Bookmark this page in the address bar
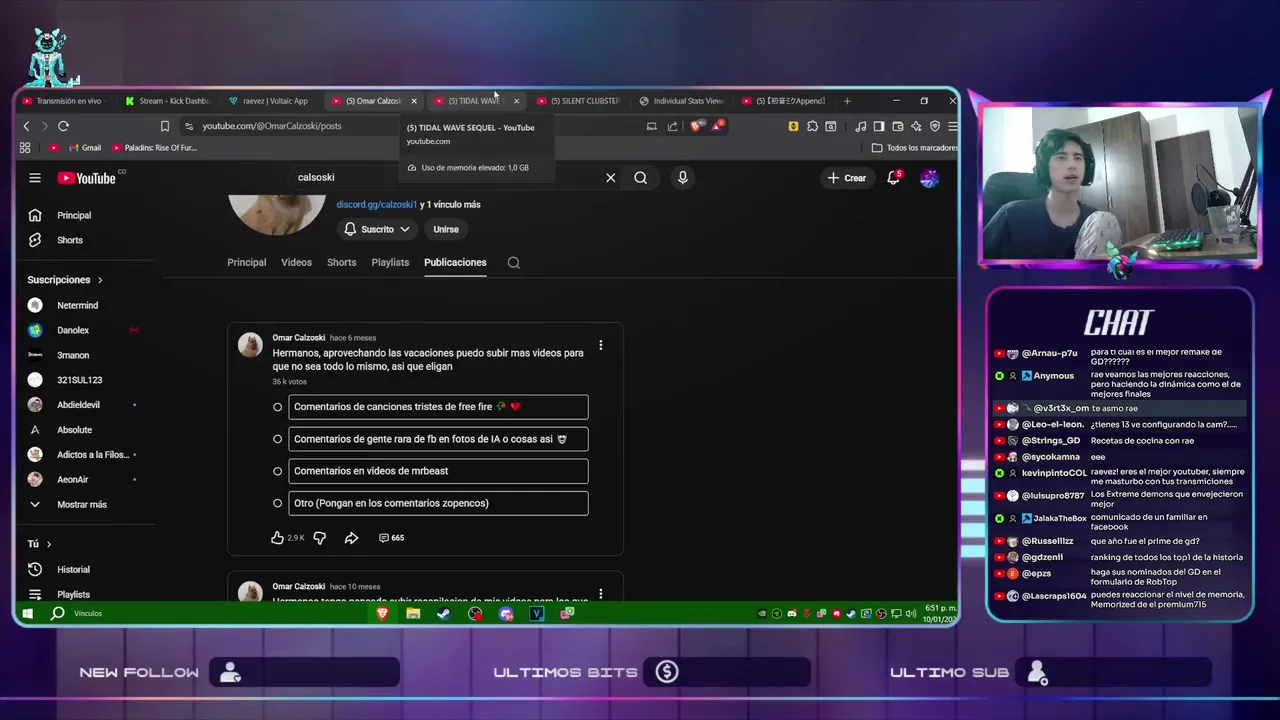The height and width of the screenshot is (720, 1280). pos(165,126)
